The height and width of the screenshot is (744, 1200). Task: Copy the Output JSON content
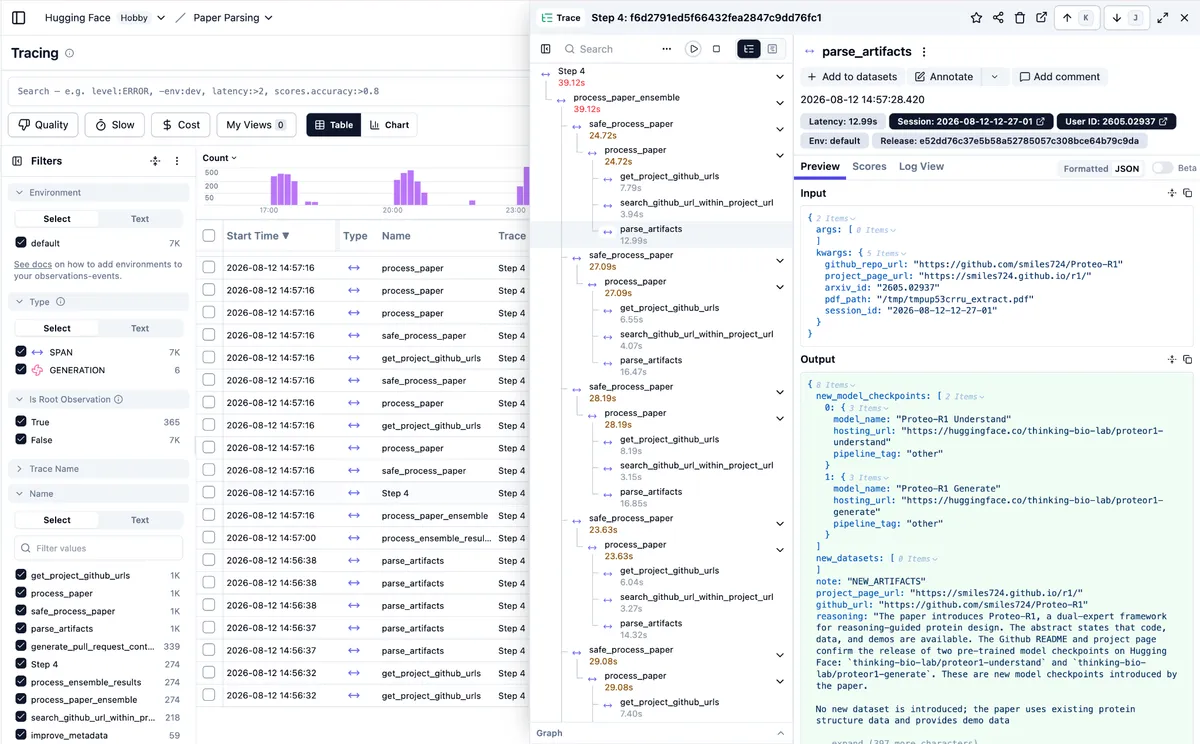[1187, 359]
